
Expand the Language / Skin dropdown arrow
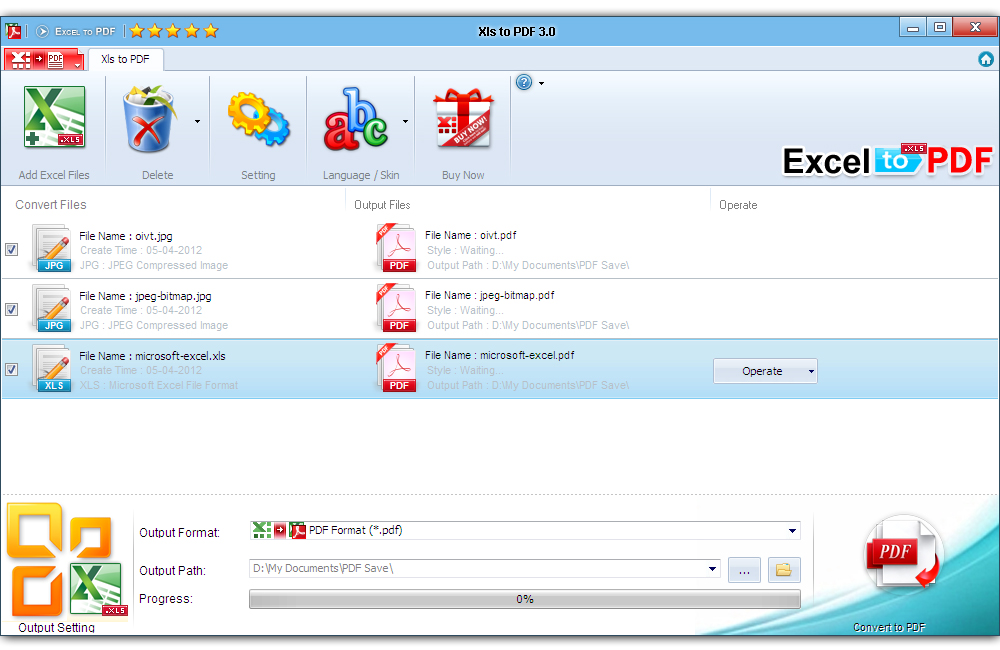[x=405, y=121]
